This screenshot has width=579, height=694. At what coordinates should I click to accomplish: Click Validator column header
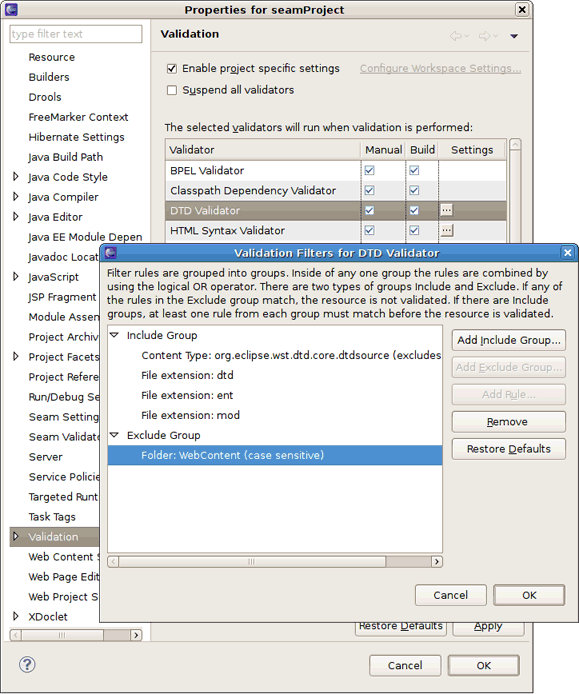point(263,150)
